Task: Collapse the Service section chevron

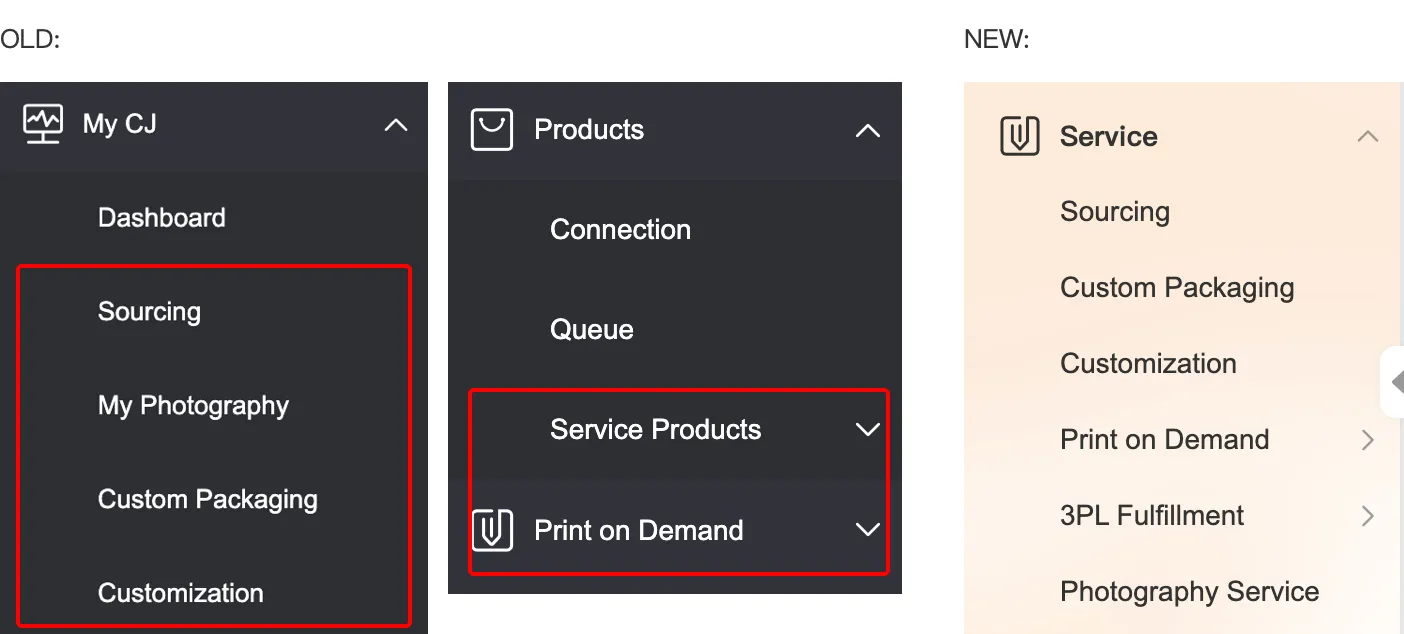Action: 1367,137
